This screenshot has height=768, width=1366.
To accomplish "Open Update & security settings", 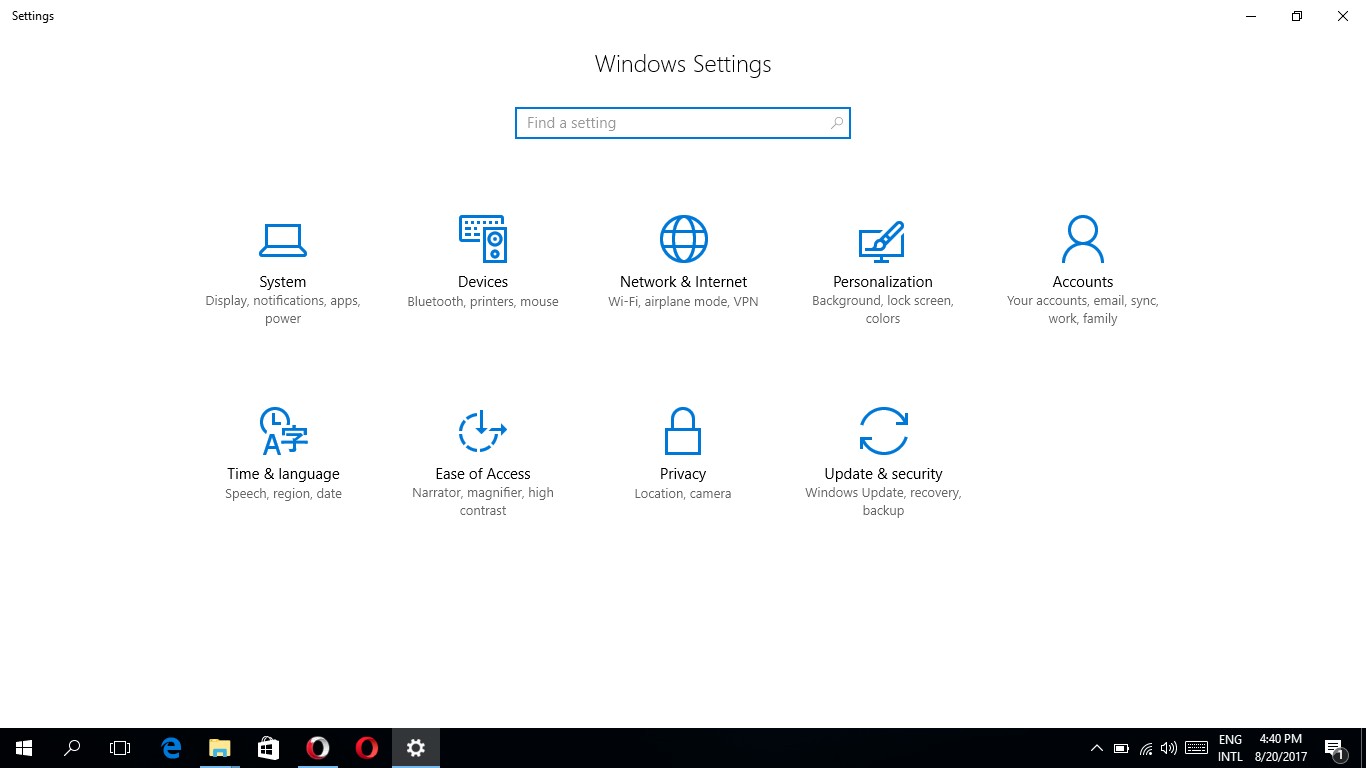I will coord(883,463).
